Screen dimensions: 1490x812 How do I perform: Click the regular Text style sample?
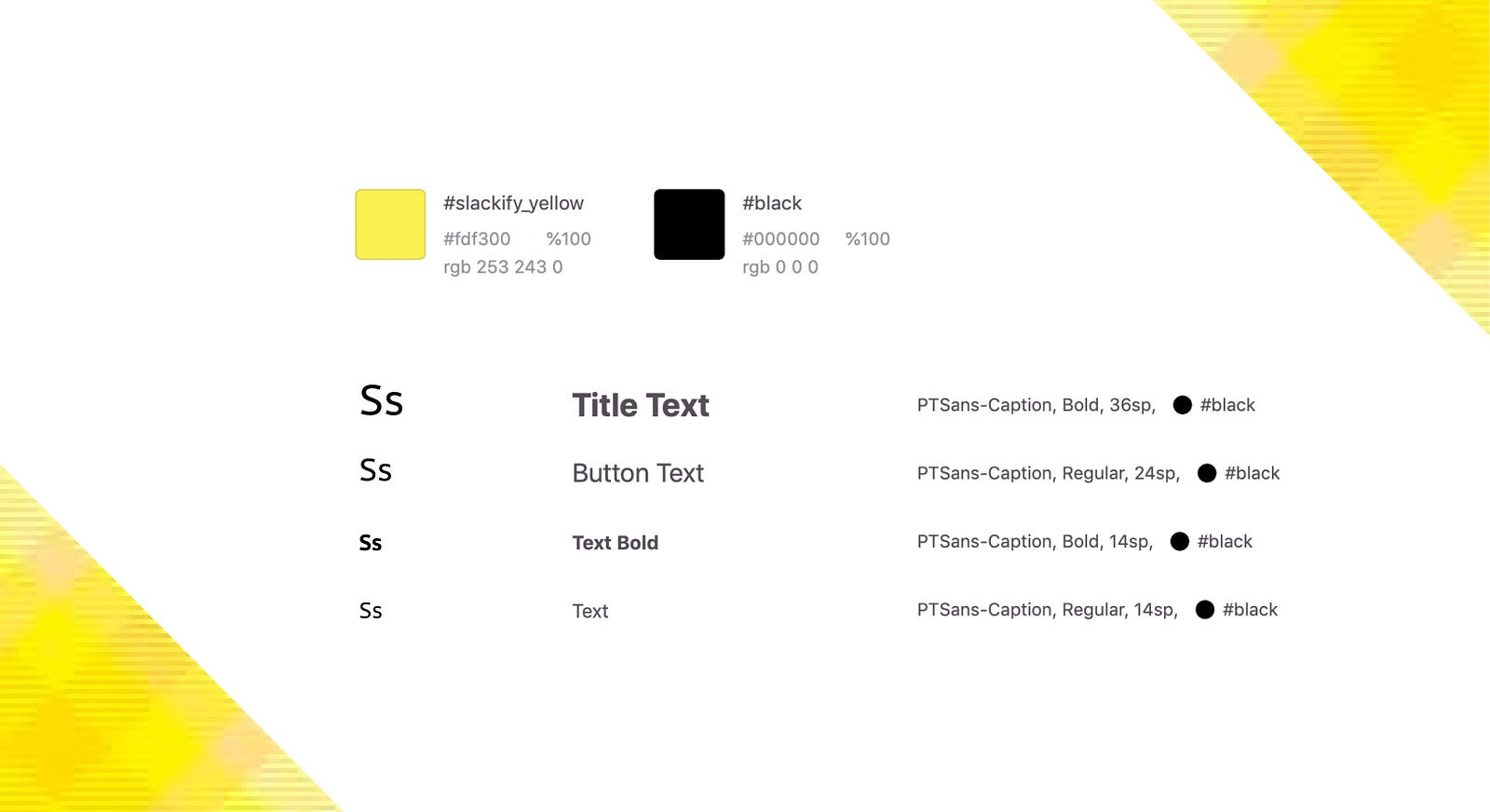590,611
